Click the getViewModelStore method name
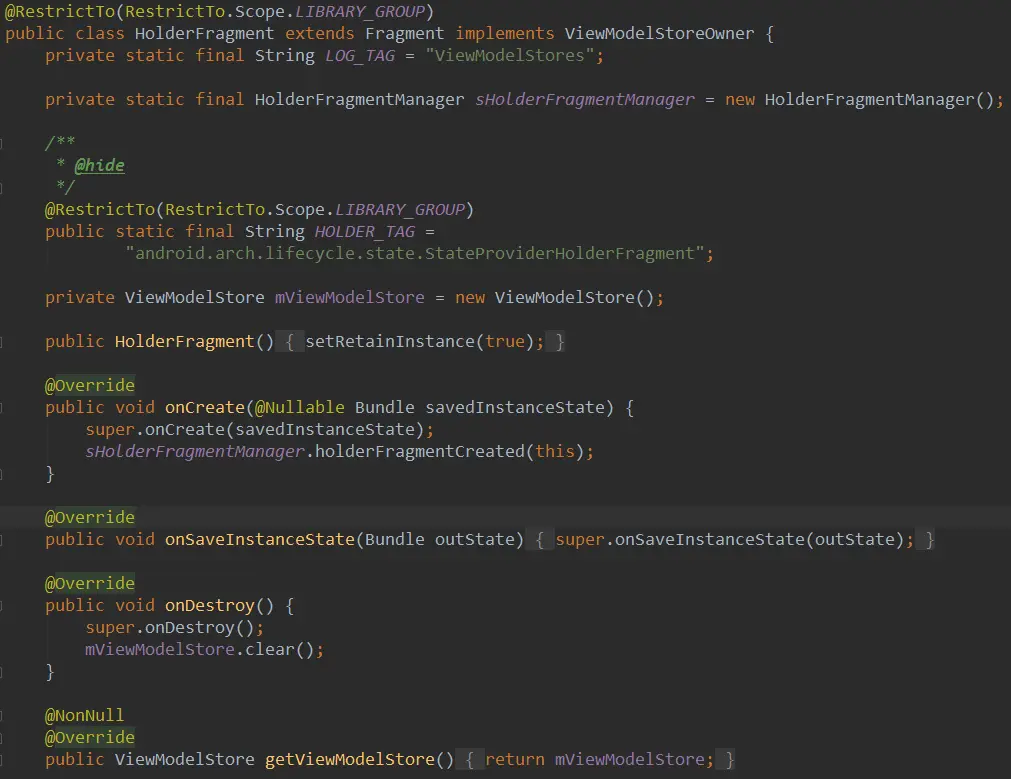Screen dimensions: 1011x779 (350, 759)
